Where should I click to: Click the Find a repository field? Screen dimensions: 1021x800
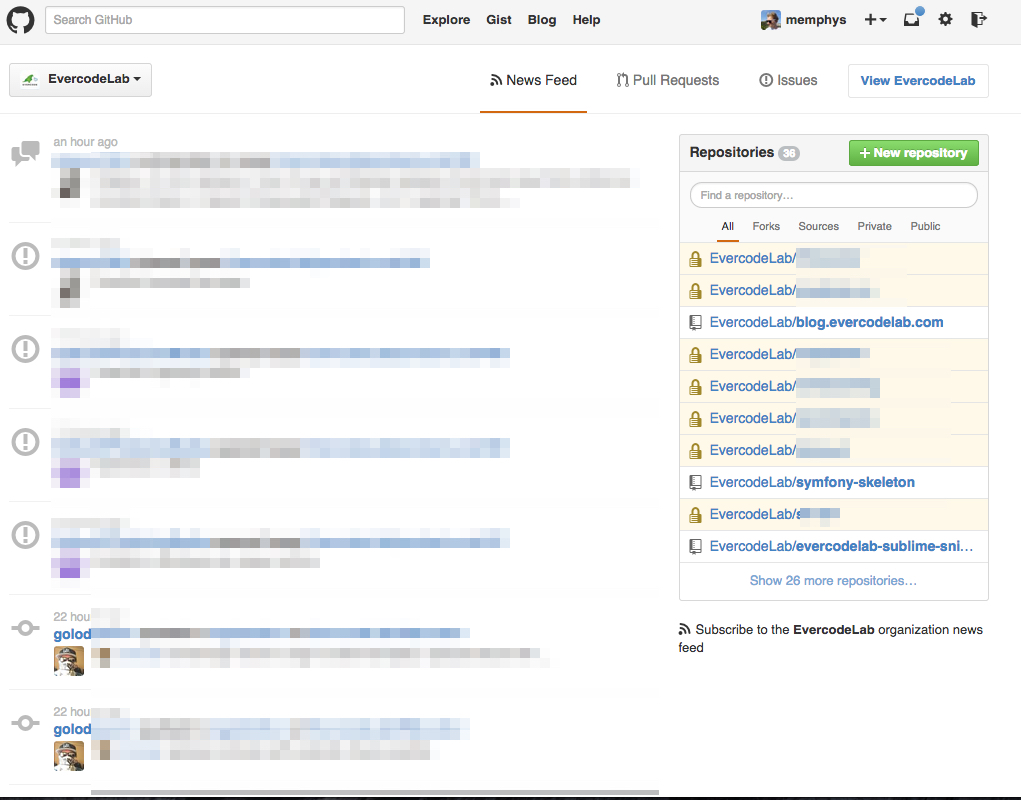(x=833, y=195)
